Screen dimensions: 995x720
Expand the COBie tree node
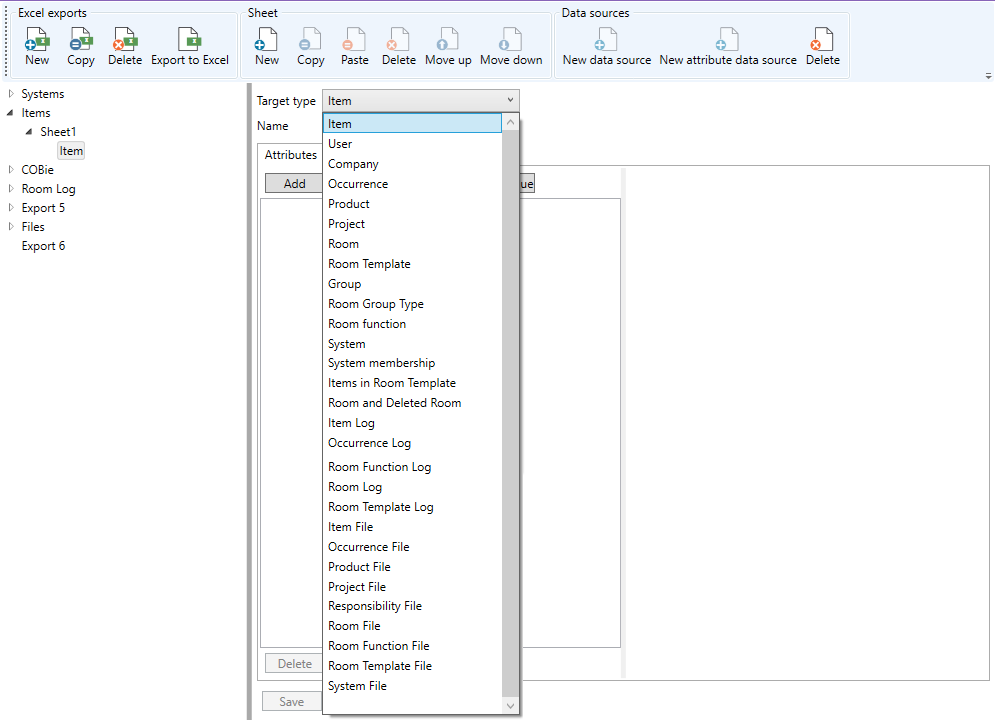[x=11, y=170]
